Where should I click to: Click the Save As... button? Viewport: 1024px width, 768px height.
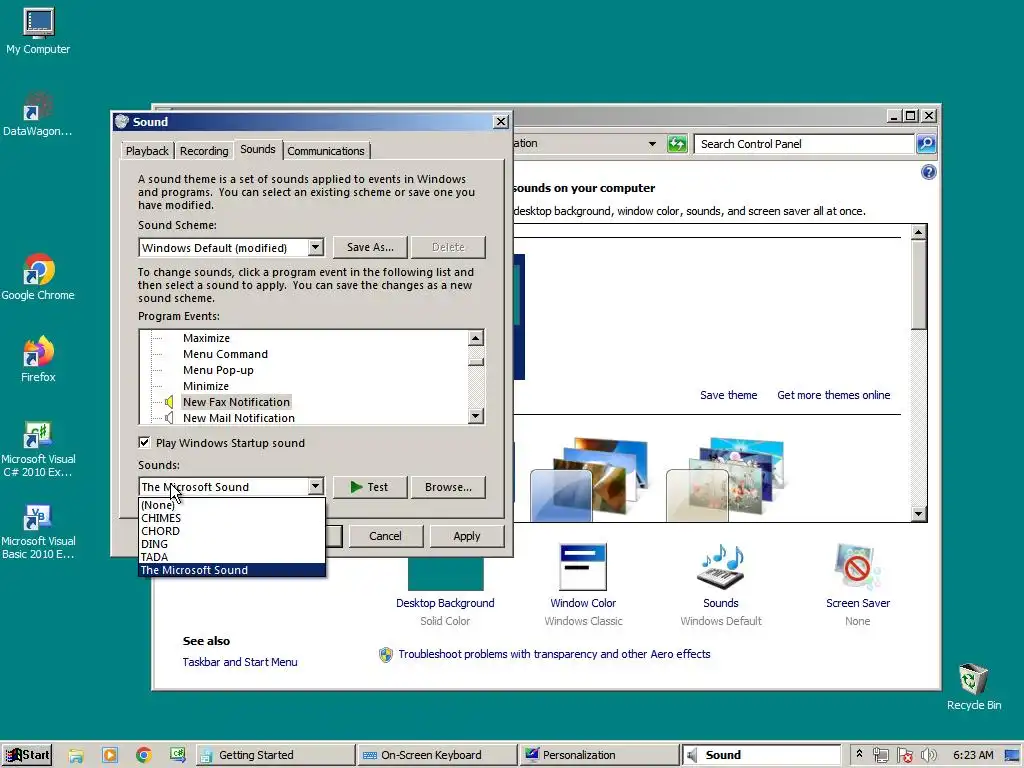click(x=370, y=247)
